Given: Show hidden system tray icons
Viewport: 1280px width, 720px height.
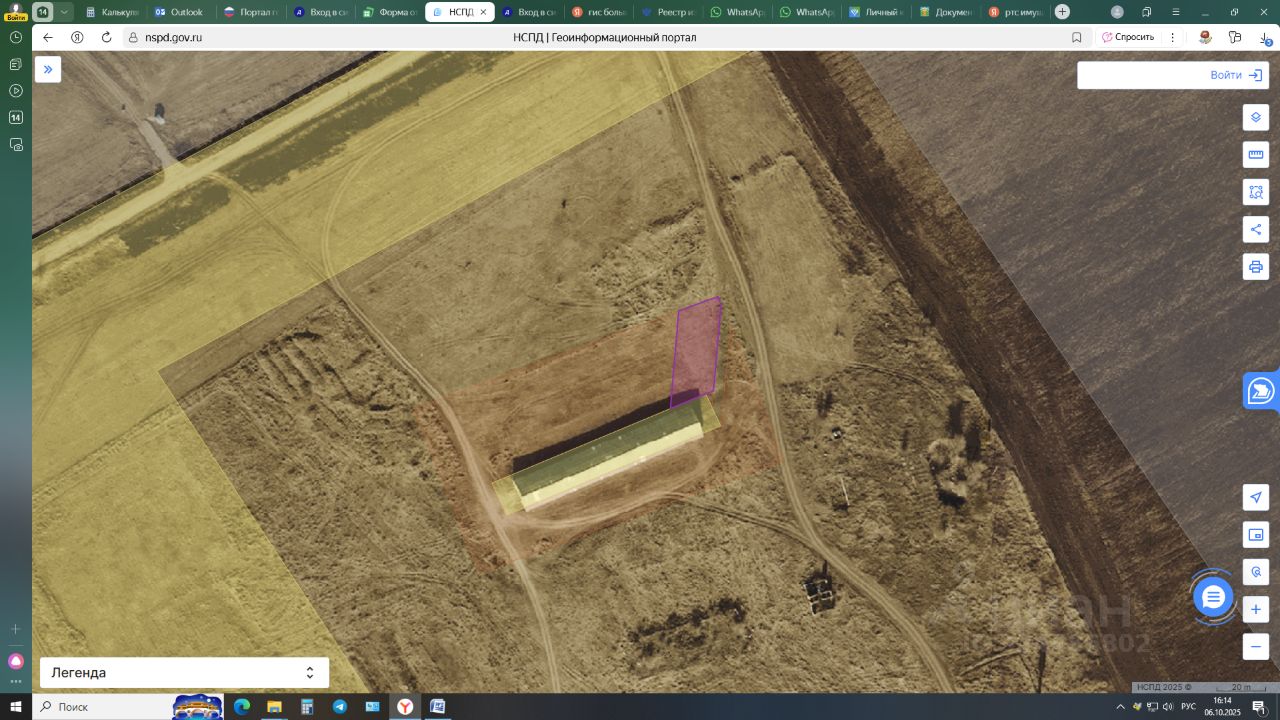Looking at the screenshot, I should click(1120, 707).
